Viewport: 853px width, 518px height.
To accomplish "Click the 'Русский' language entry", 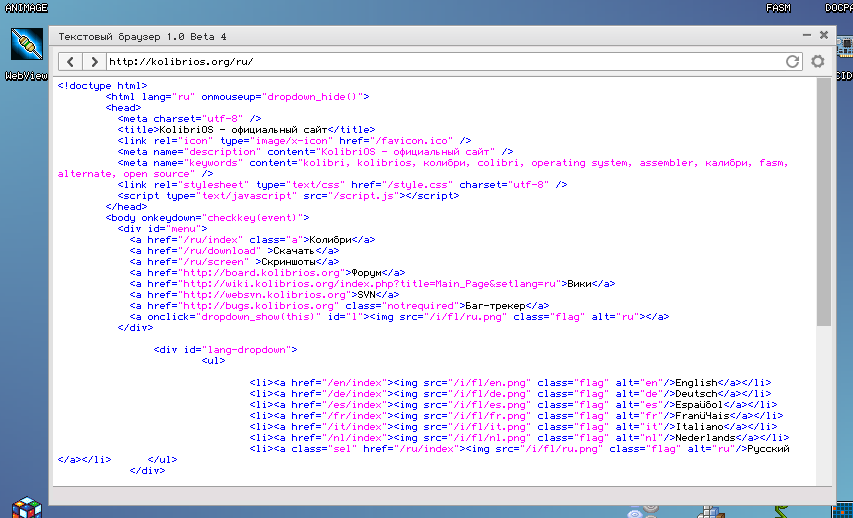I will point(768,449).
